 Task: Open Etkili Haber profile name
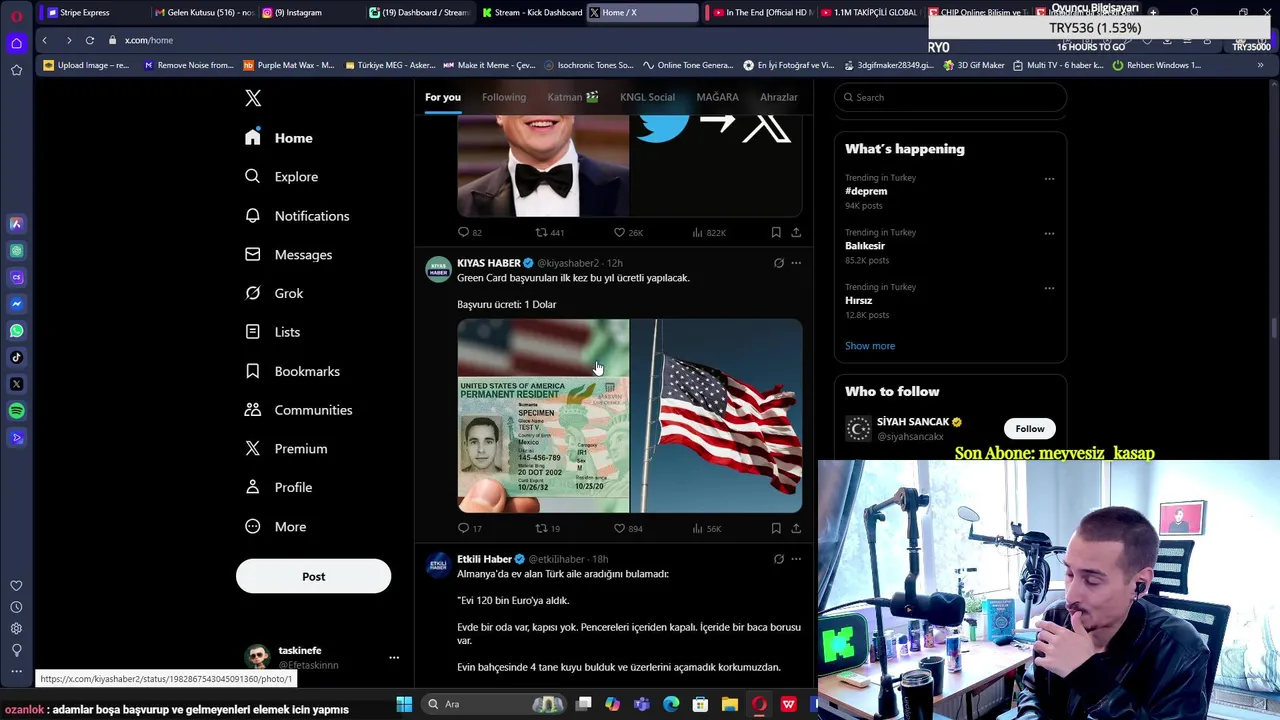pos(484,559)
